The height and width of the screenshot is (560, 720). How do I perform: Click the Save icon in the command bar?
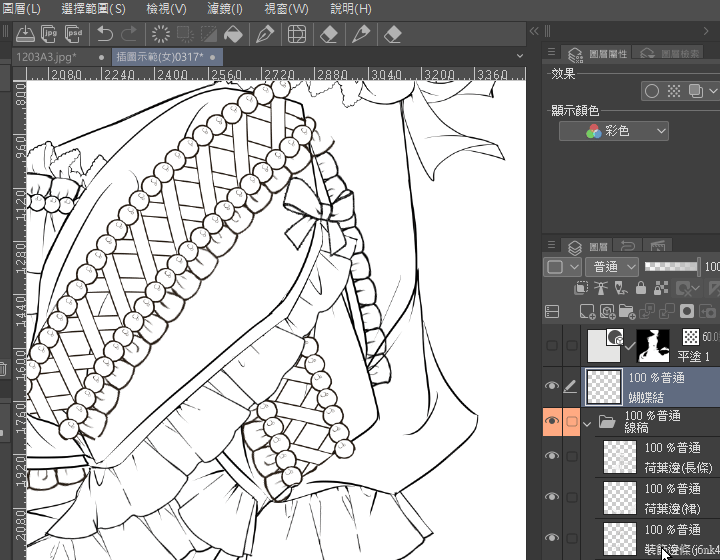pyautogui.click(x=27, y=35)
